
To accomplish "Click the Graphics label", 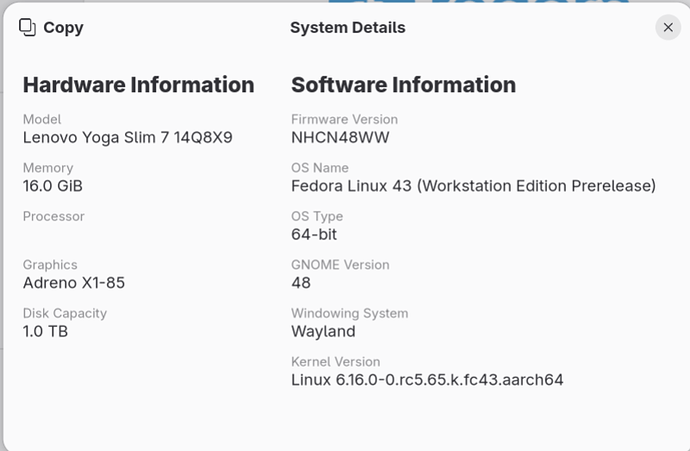I will point(50,264).
